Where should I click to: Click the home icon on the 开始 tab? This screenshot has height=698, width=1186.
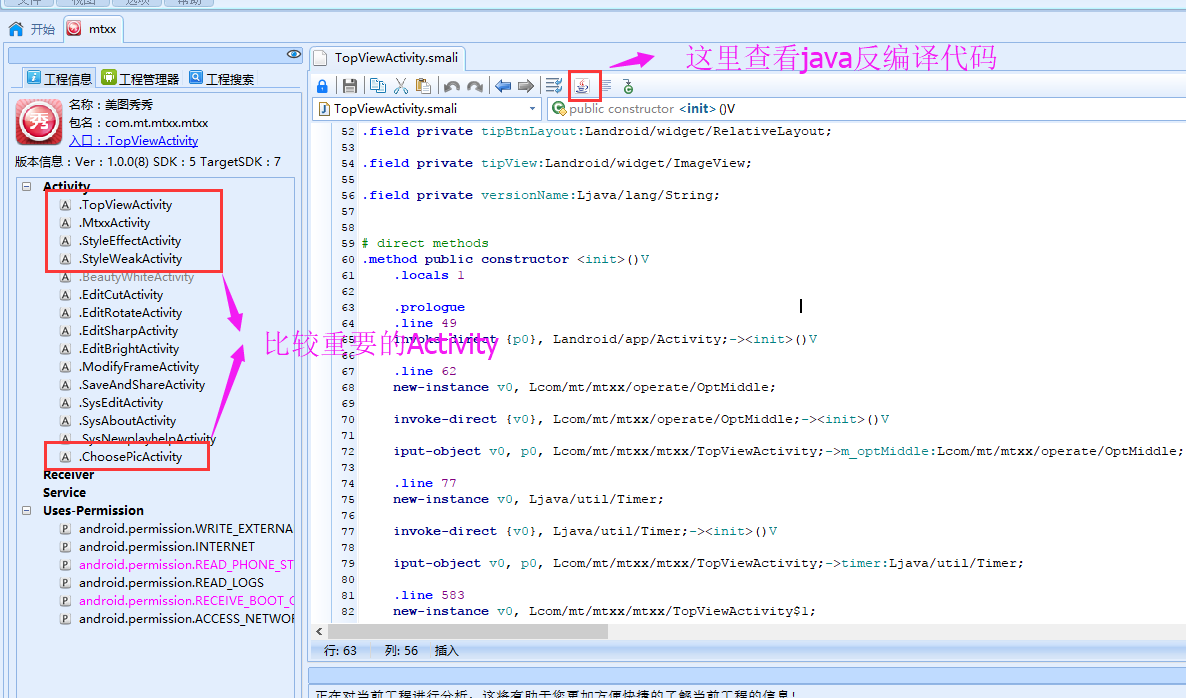pos(16,29)
